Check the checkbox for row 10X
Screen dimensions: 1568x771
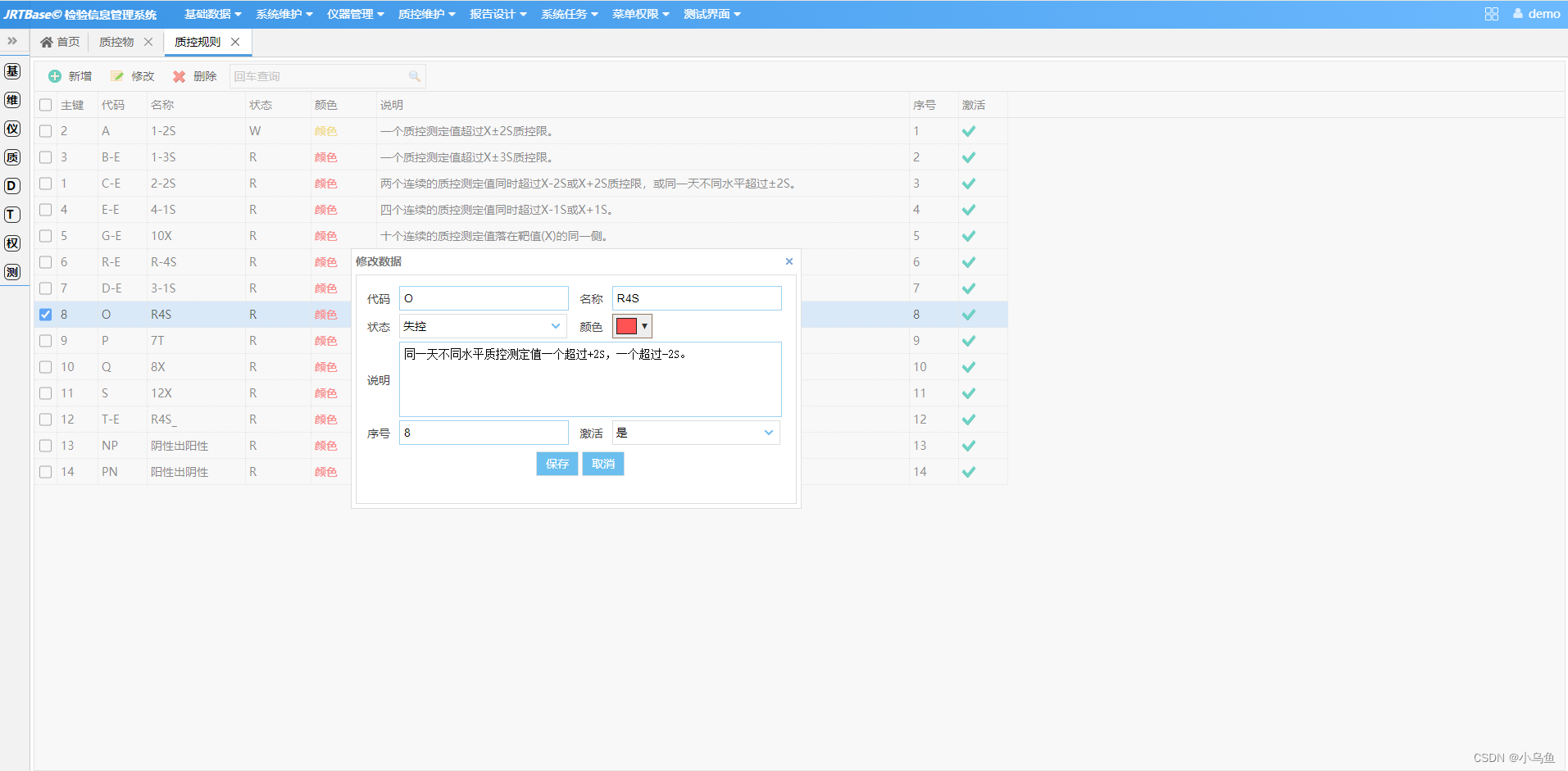[x=45, y=236]
